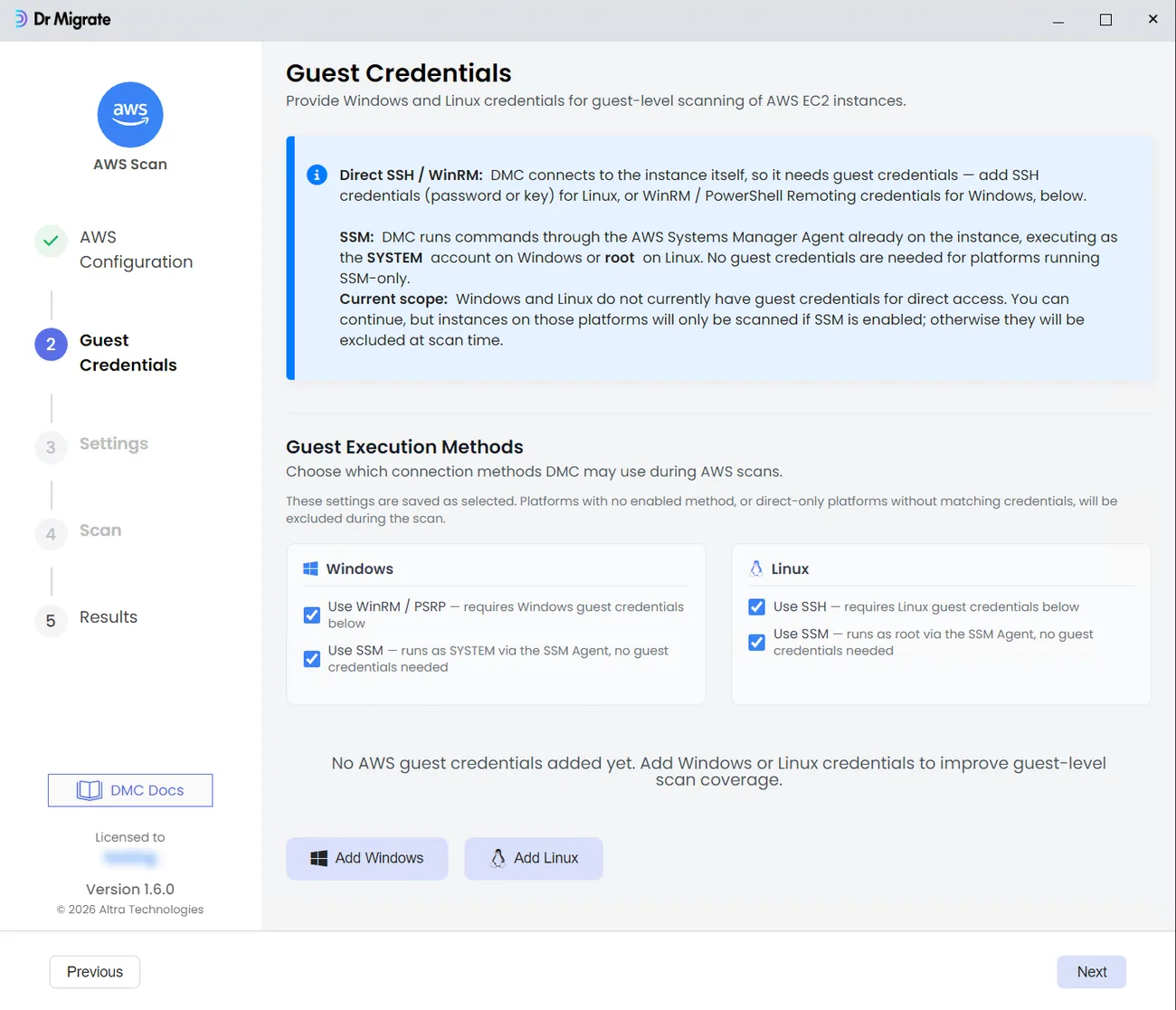
Task: Open the Settings step label
Action: pos(114,443)
